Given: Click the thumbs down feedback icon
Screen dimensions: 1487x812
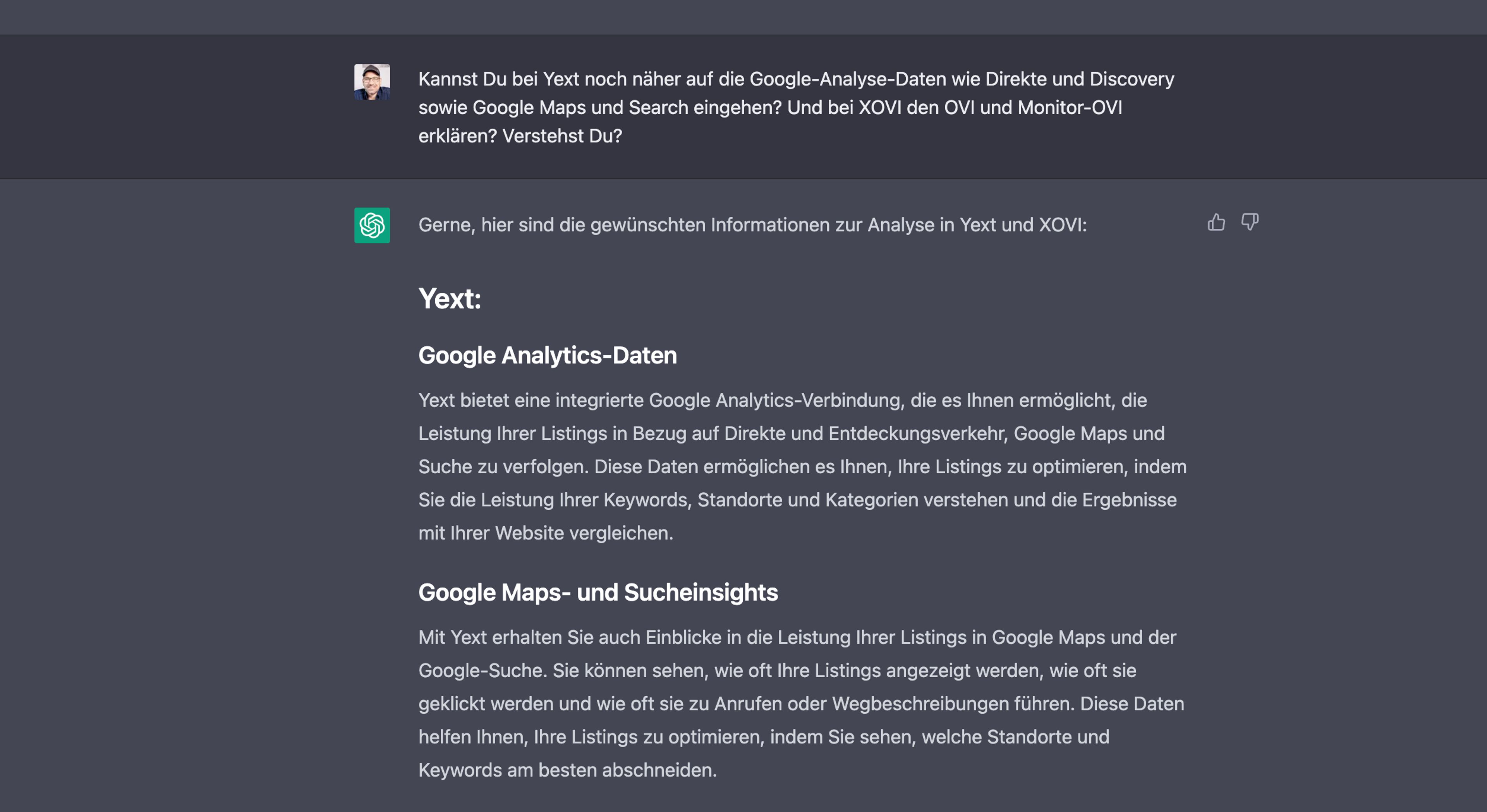Looking at the screenshot, I should (x=1250, y=222).
